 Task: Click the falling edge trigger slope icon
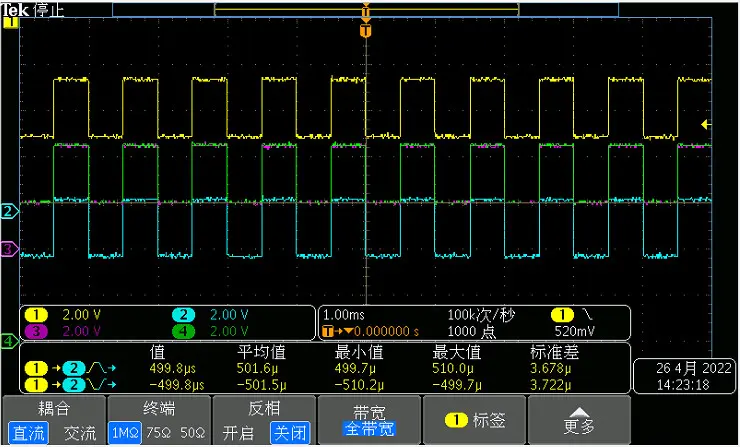click(589, 315)
